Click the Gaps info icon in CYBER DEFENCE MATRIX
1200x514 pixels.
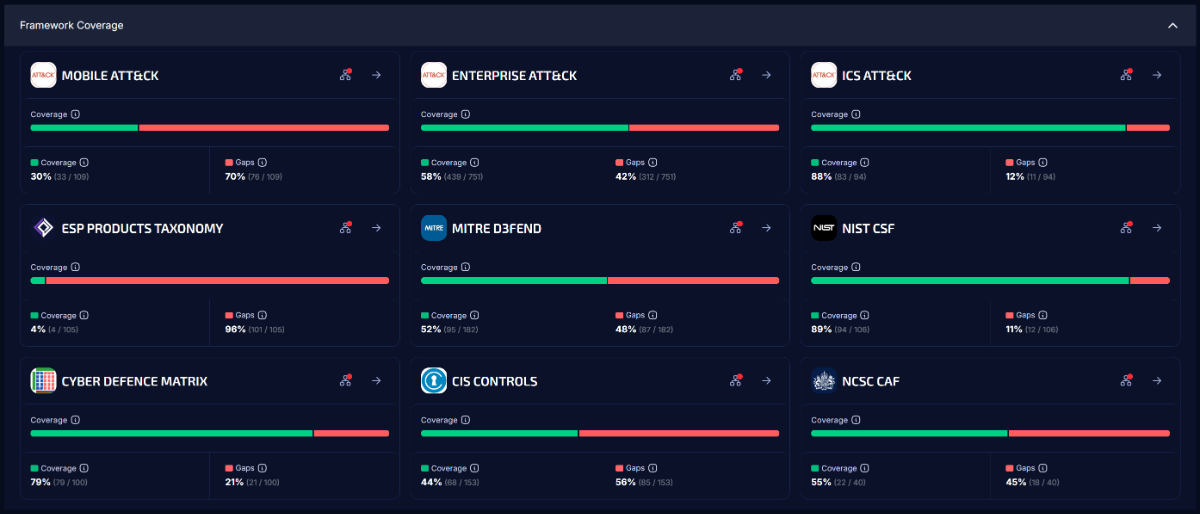tap(262, 468)
